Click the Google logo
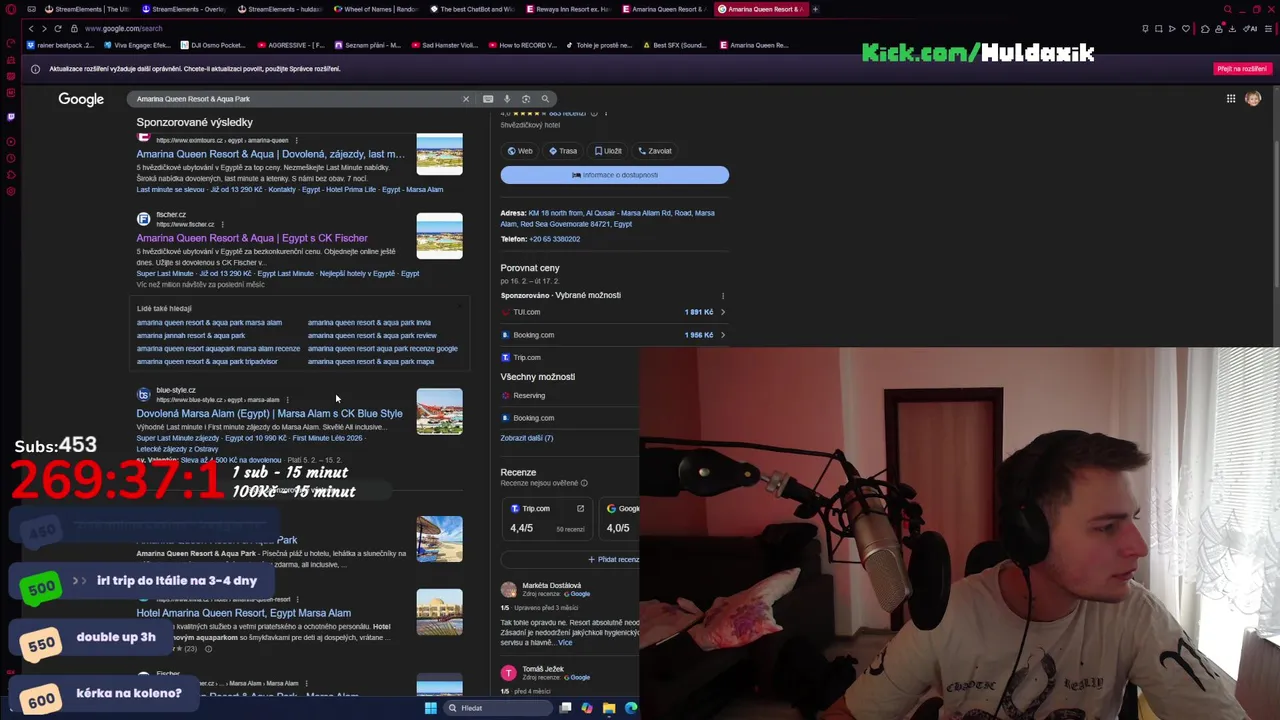The width and height of the screenshot is (1280, 720). pyautogui.click(x=81, y=99)
